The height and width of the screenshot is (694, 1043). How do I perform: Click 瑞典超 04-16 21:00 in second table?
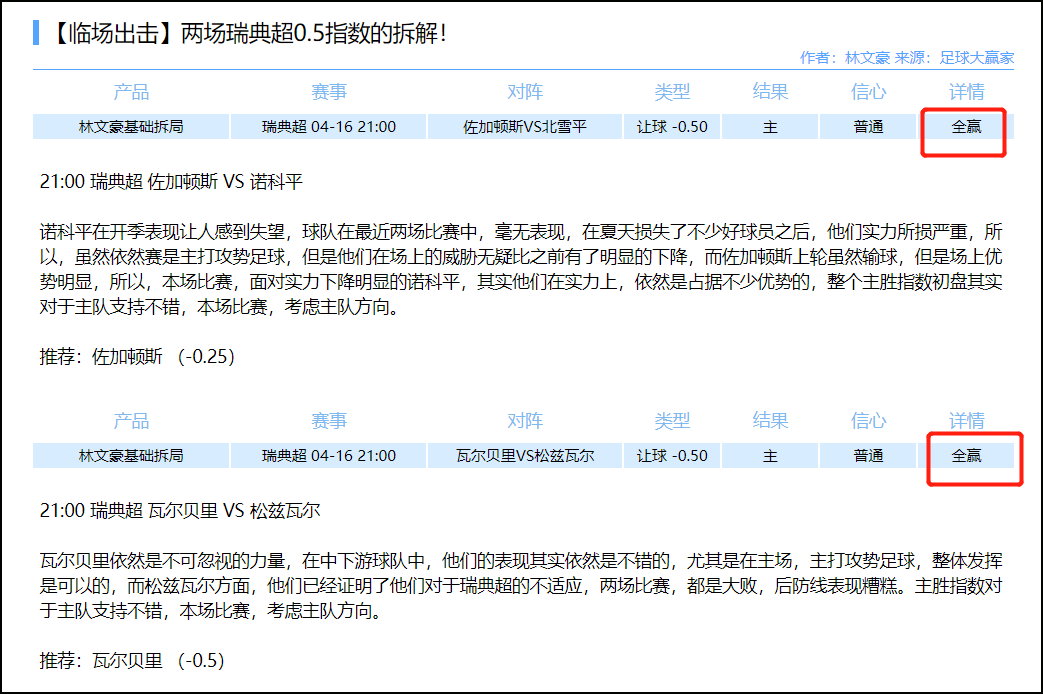point(329,456)
